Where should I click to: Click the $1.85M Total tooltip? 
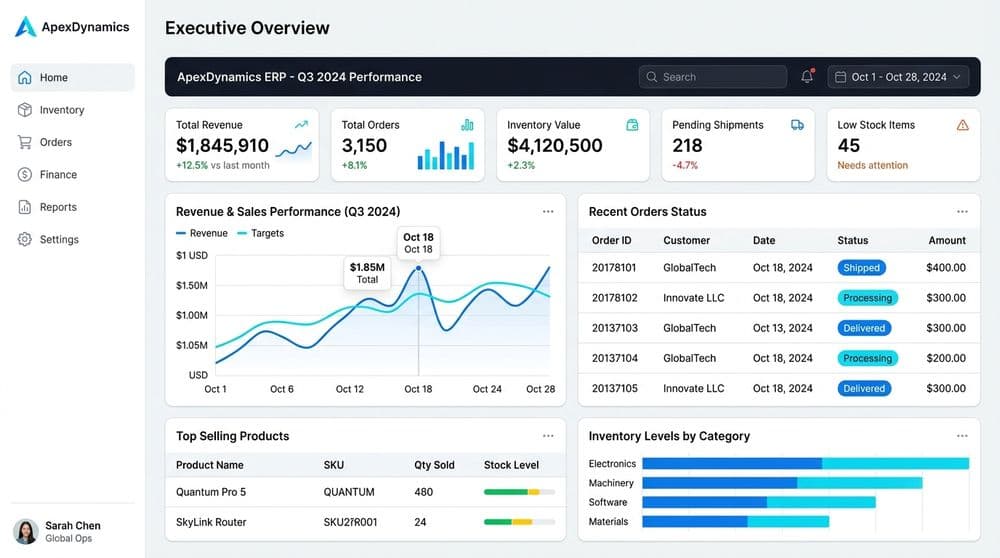[x=367, y=273]
